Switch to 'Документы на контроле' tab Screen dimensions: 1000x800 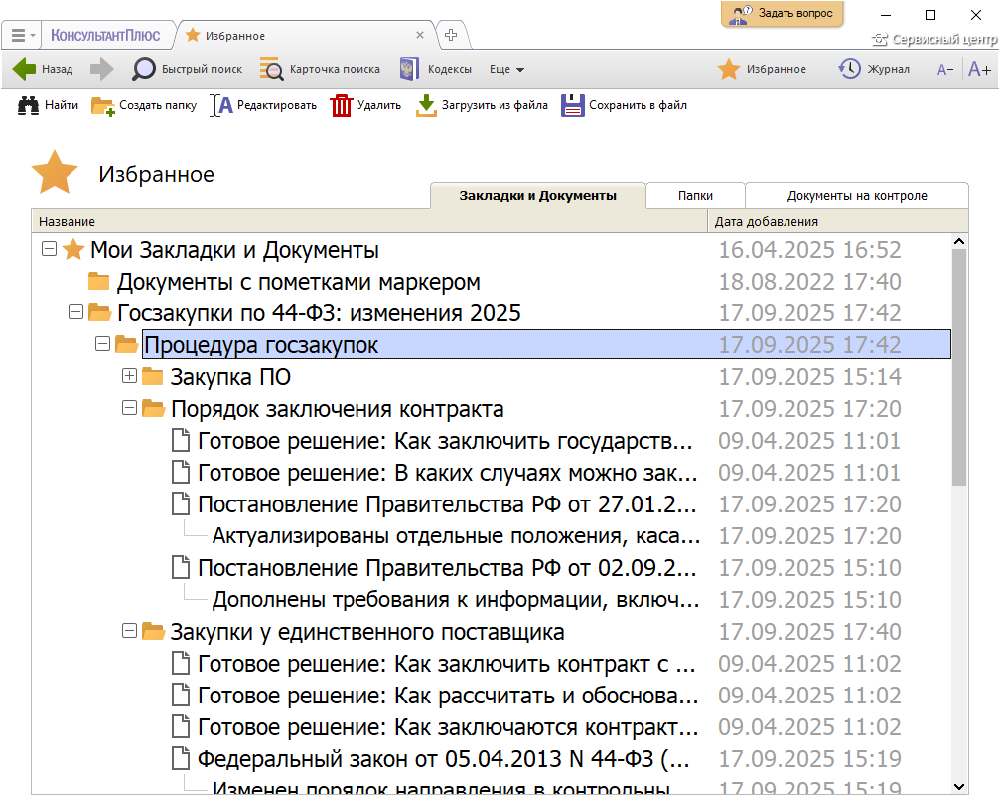(857, 196)
